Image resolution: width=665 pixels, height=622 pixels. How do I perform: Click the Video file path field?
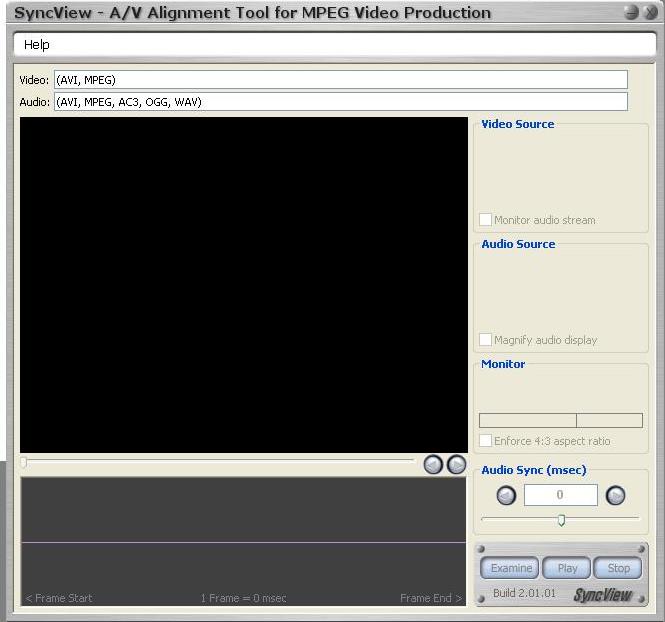tap(341, 80)
